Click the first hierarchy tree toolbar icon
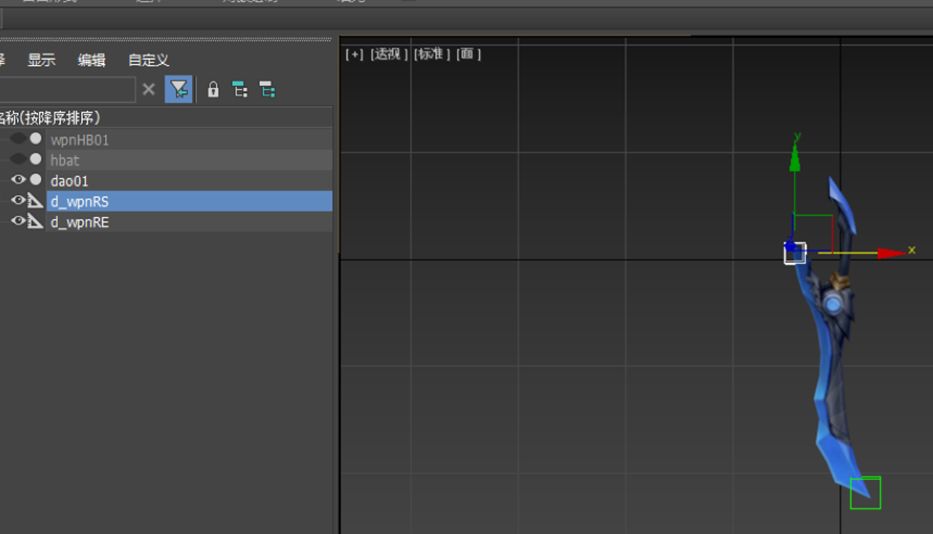The width and height of the screenshot is (933, 534). coord(240,89)
